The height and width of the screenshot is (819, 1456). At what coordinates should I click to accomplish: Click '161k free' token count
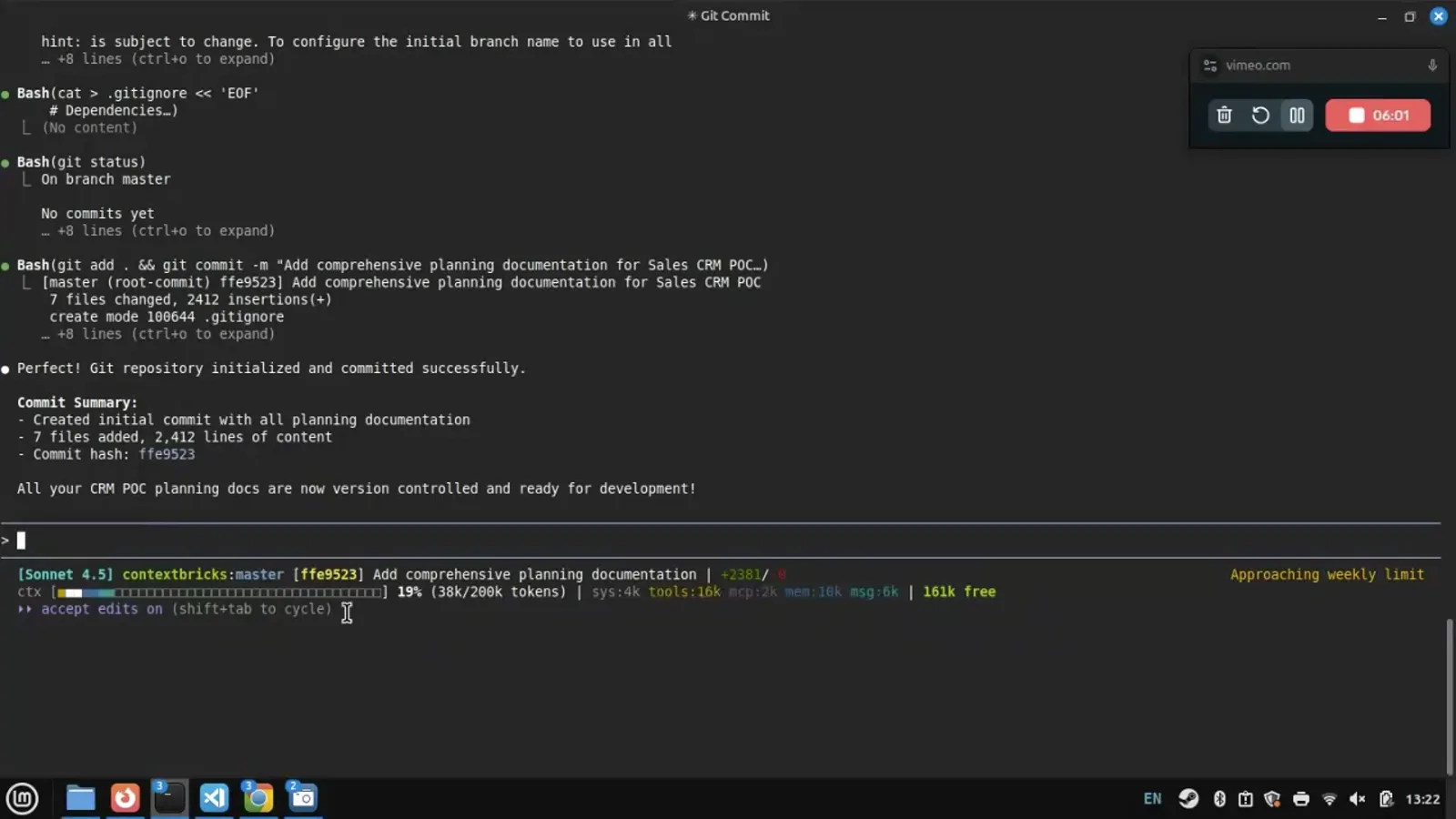[959, 591]
